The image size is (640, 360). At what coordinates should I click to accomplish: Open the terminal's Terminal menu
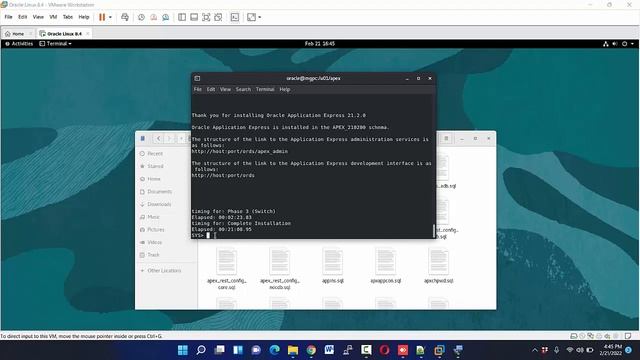pyautogui.click(x=265, y=89)
